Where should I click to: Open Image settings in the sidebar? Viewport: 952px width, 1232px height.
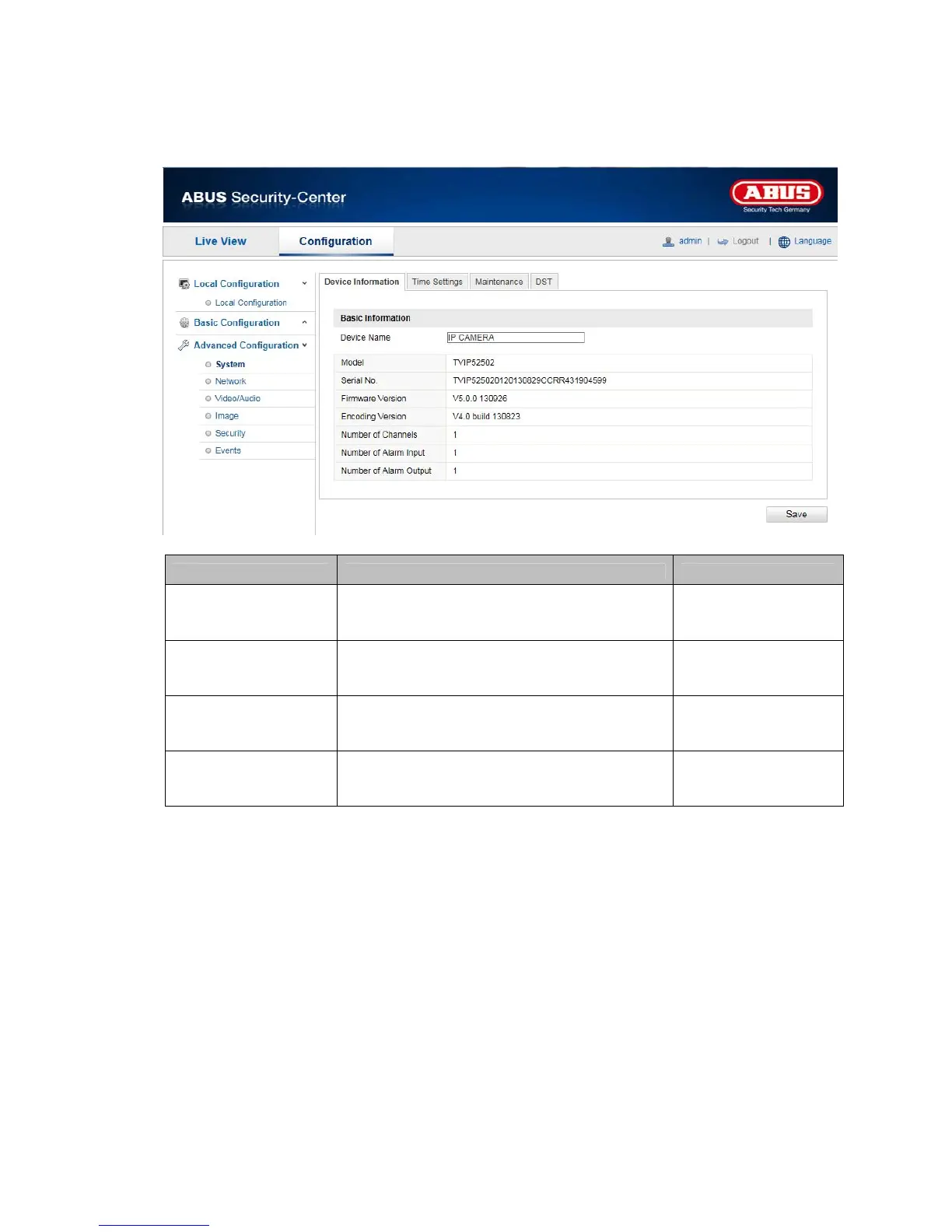(x=226, y=416)
